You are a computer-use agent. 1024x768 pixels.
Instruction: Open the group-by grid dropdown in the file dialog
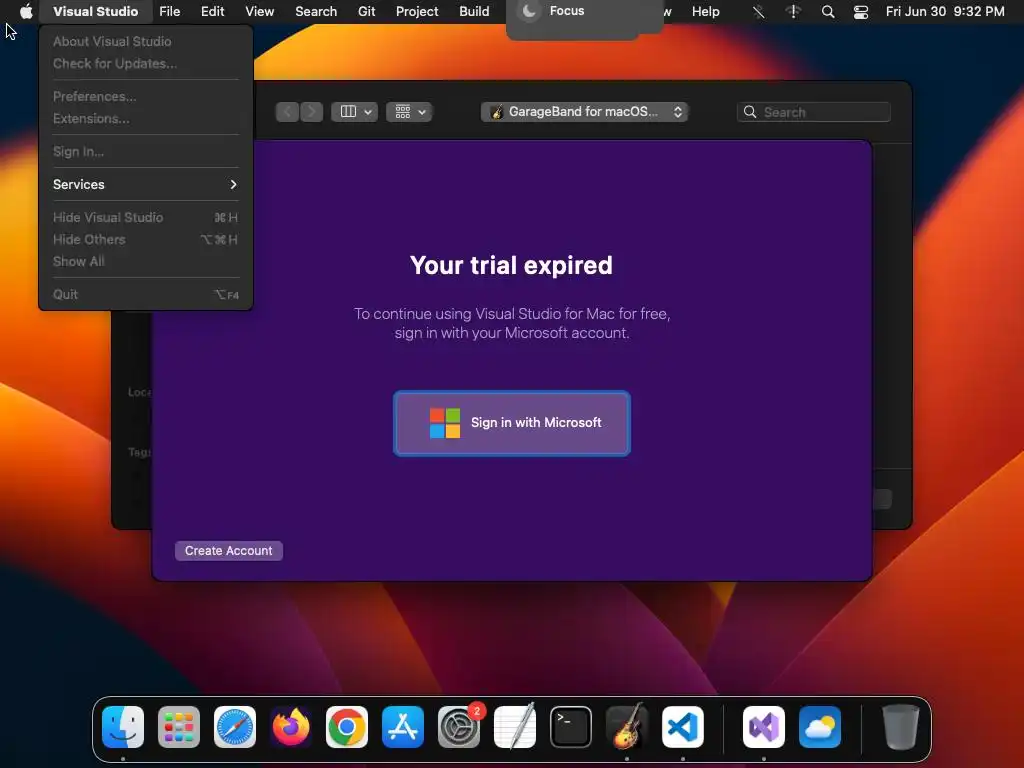click(x=409, y=112)
